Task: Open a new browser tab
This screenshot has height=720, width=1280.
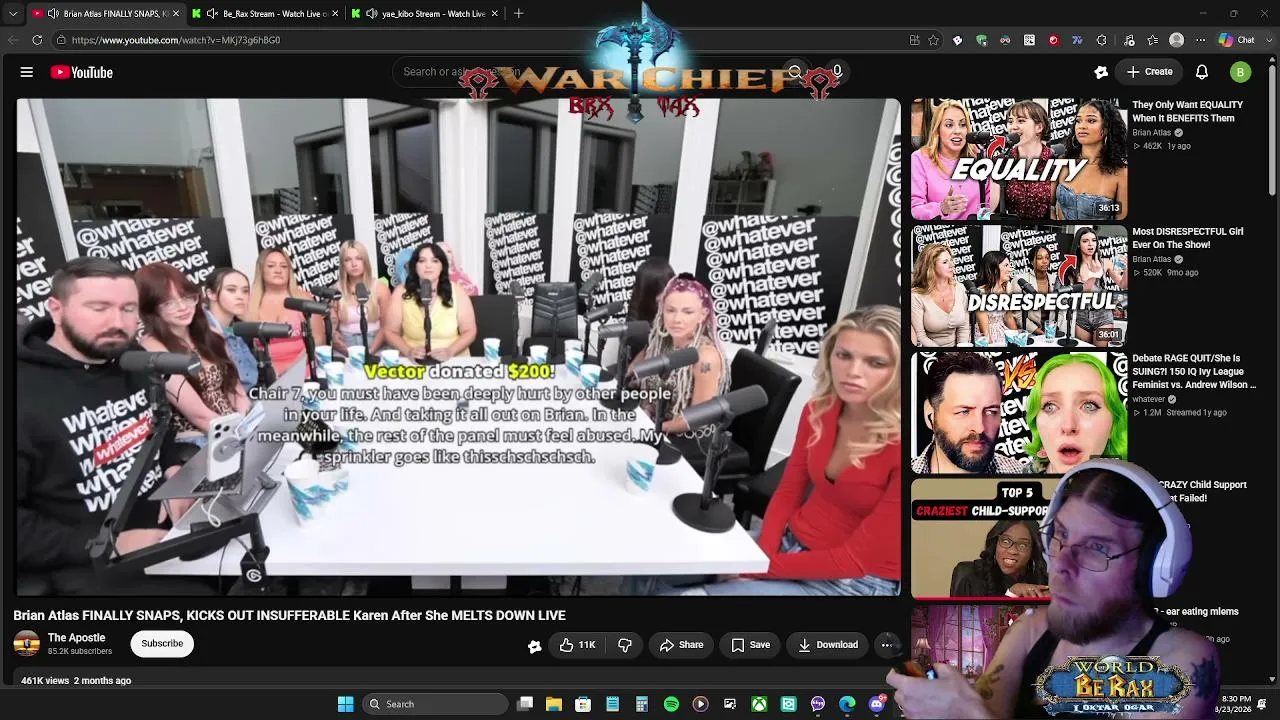Action: pyautogui.click(x=518, y=14)
